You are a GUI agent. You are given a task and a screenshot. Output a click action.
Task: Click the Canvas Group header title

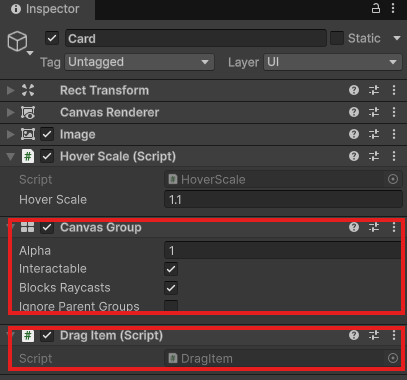click(101, 227)
